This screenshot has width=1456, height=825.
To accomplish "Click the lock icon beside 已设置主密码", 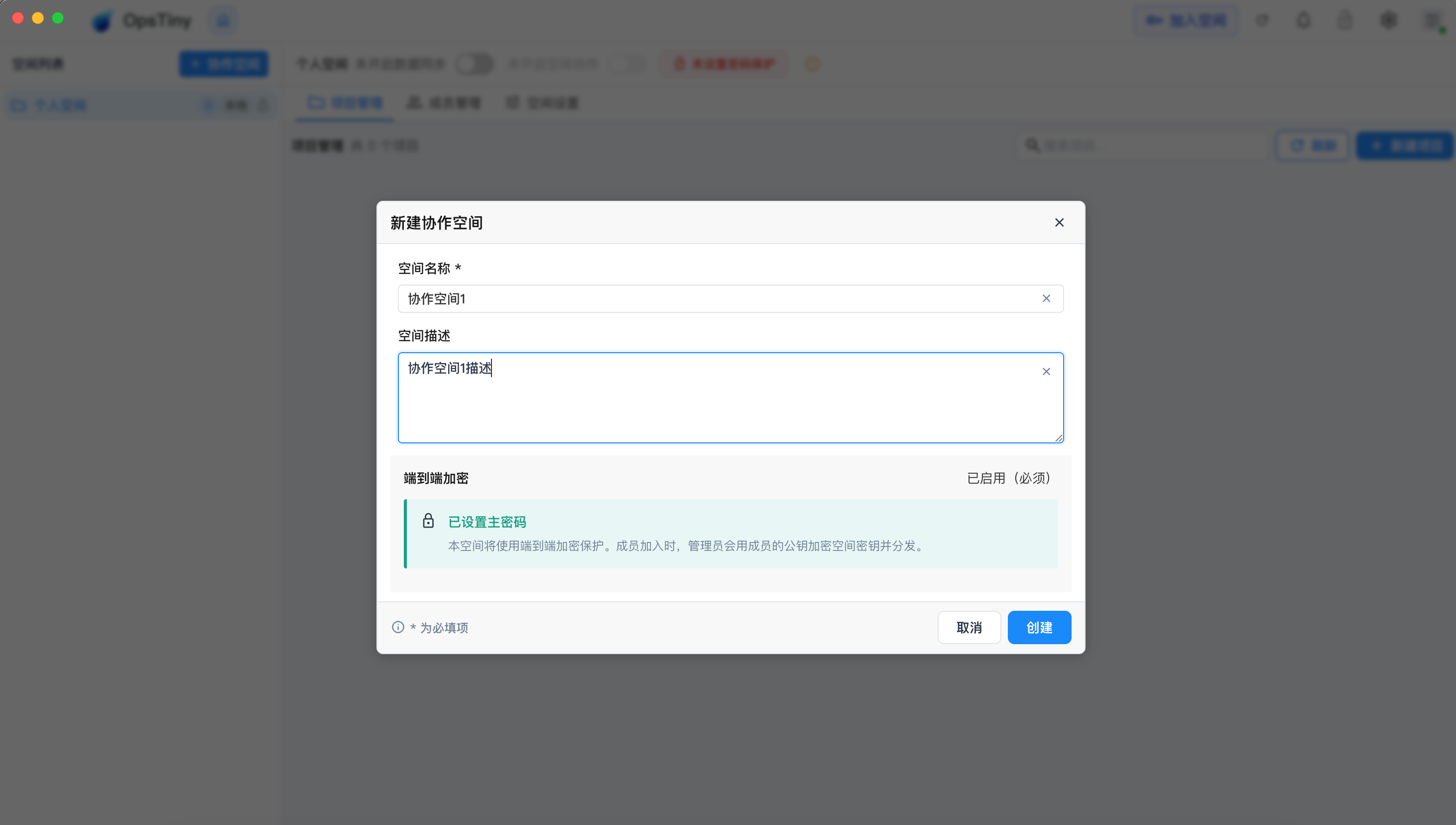I will (x=428, y=521).
